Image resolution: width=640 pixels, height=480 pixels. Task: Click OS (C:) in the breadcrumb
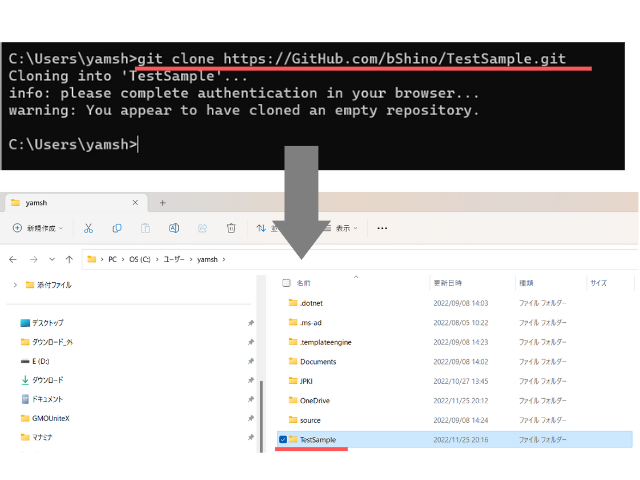point(140,260)
